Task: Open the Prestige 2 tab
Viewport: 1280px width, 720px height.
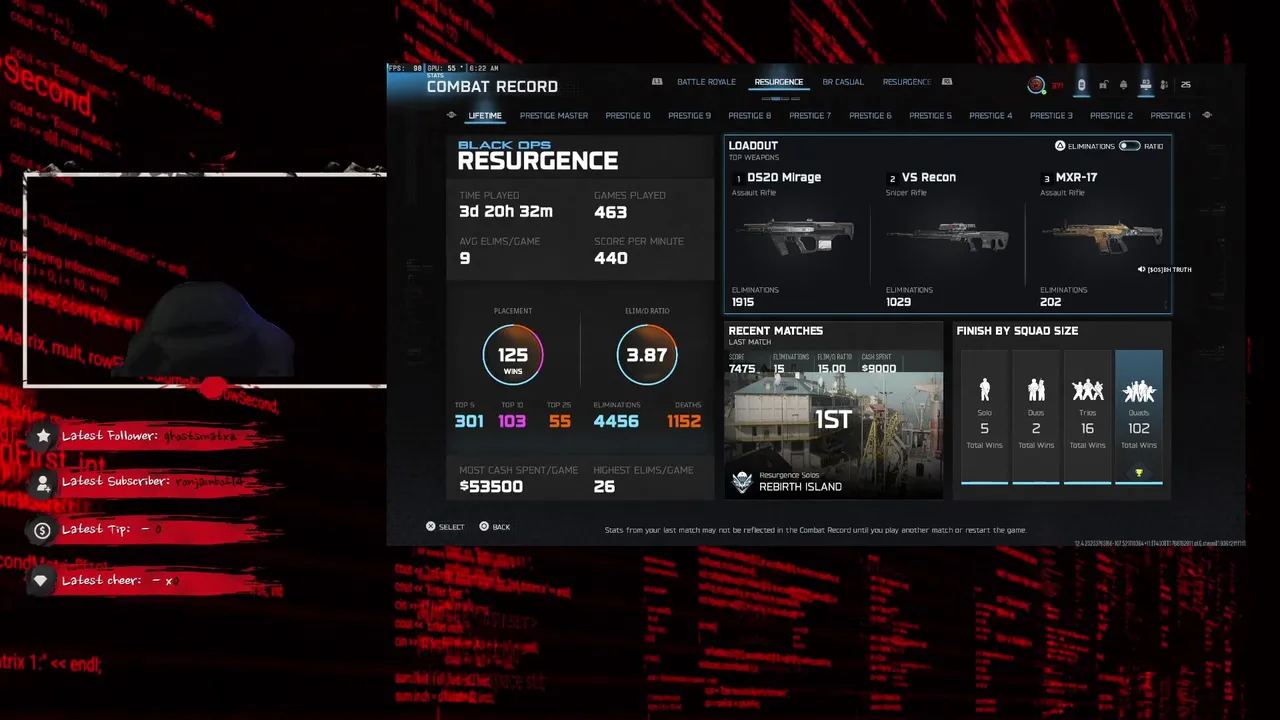Action: point(1111,116)
